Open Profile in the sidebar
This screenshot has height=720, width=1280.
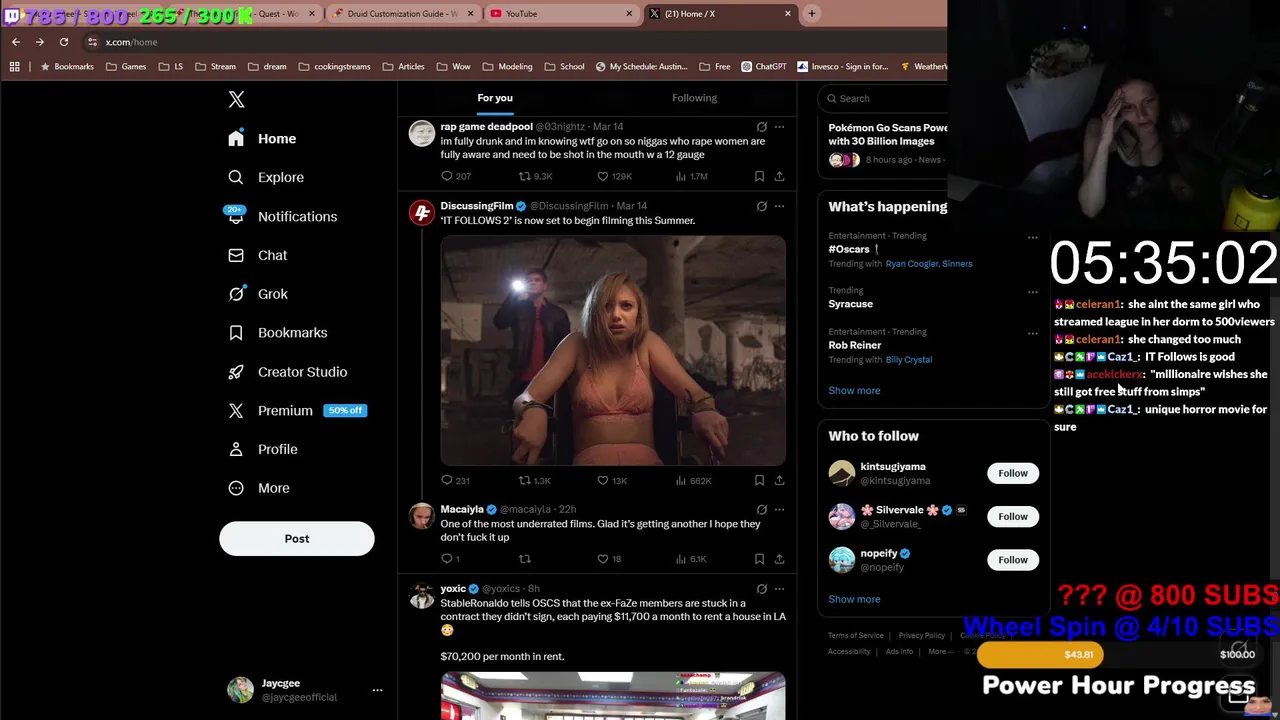(x=262, y=449)
